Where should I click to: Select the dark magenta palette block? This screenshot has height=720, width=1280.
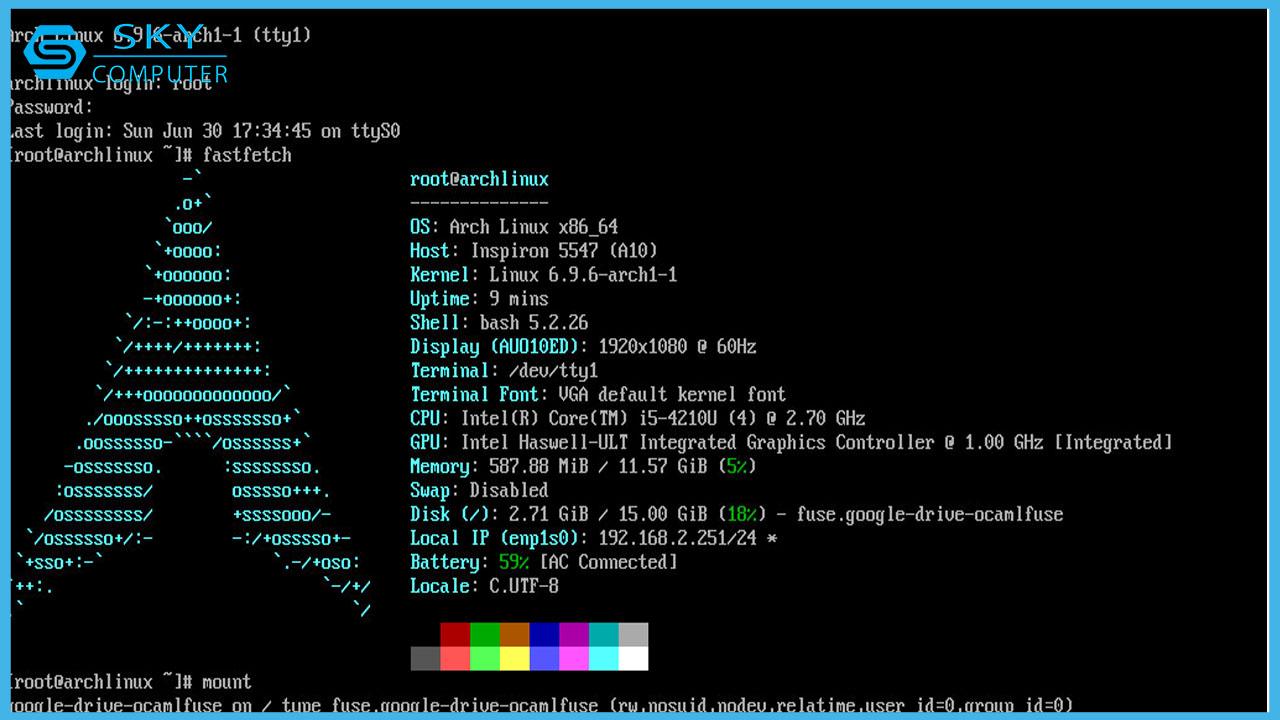coord(574,635)
